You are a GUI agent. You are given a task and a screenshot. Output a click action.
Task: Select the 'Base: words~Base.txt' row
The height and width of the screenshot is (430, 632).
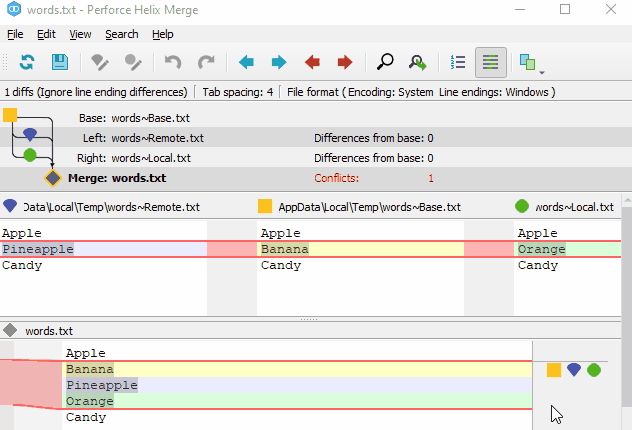point(316,118)
